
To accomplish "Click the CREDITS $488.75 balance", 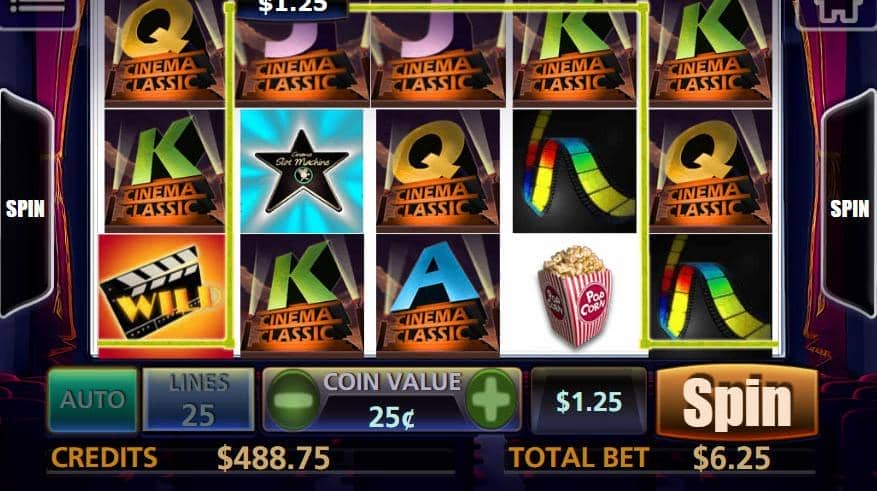I will tap(190, 458).
